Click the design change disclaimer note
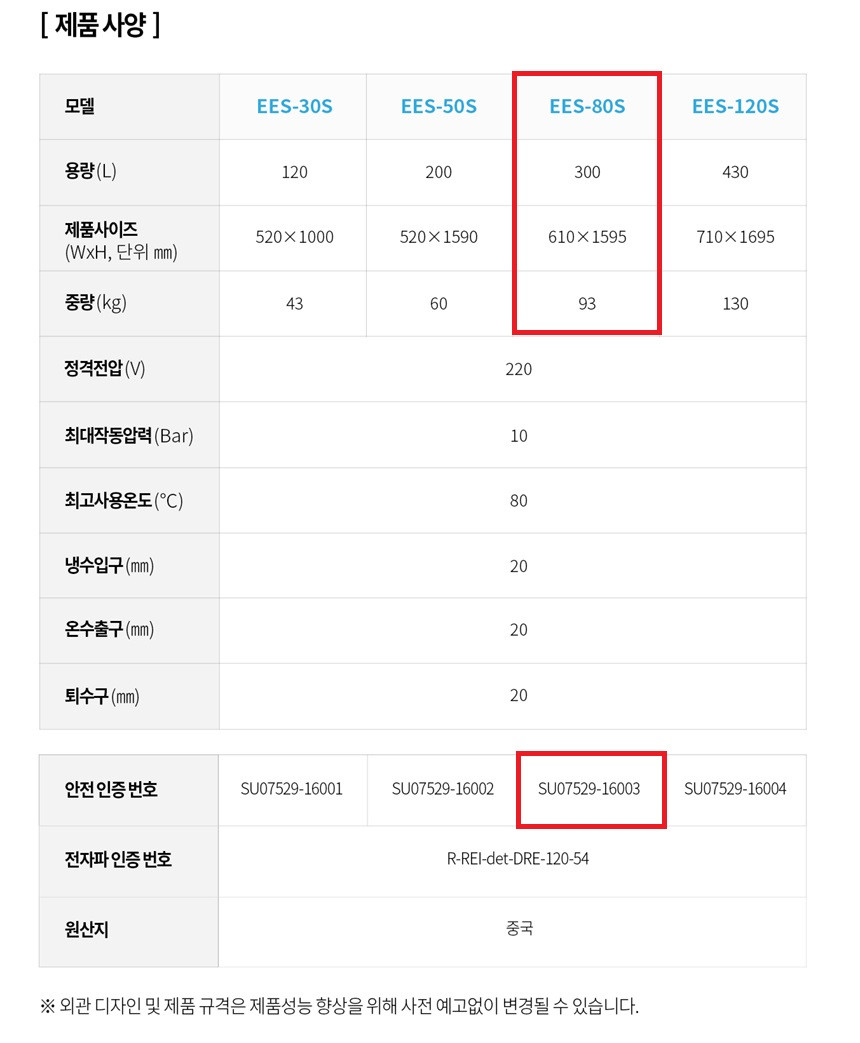The height and width of the screenshot is (1043, 860). (339, 1006)
